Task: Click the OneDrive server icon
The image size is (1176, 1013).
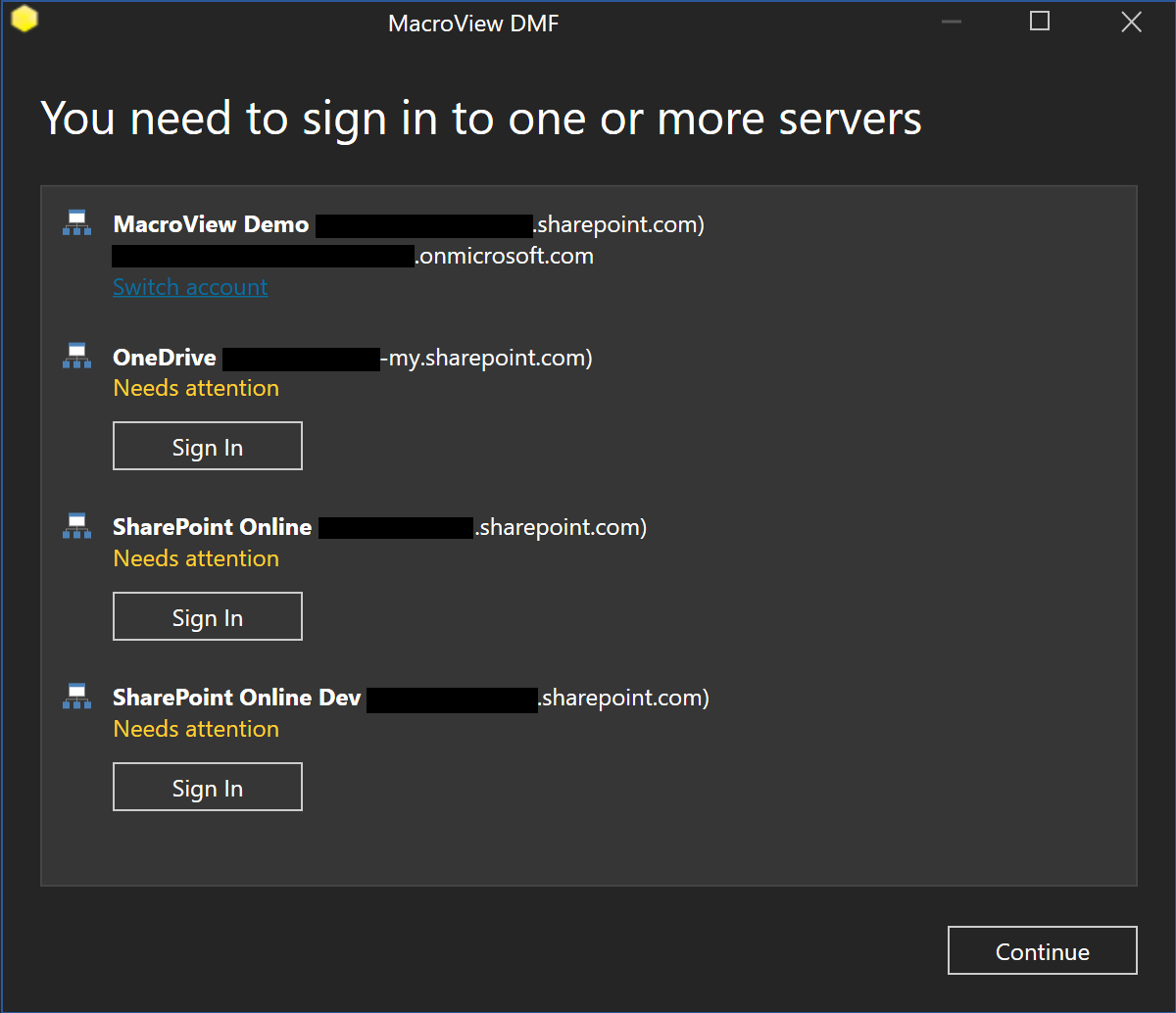Action: pos(76,356)
